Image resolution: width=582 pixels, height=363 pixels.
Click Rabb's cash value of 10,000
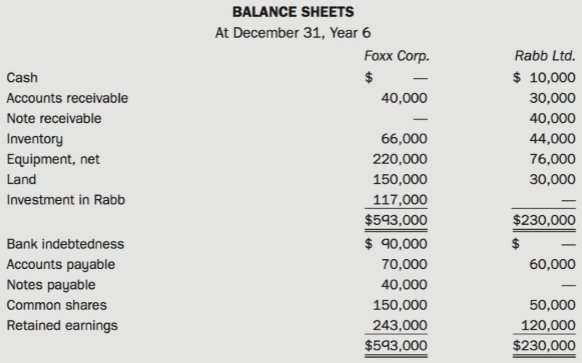point(552,78)
